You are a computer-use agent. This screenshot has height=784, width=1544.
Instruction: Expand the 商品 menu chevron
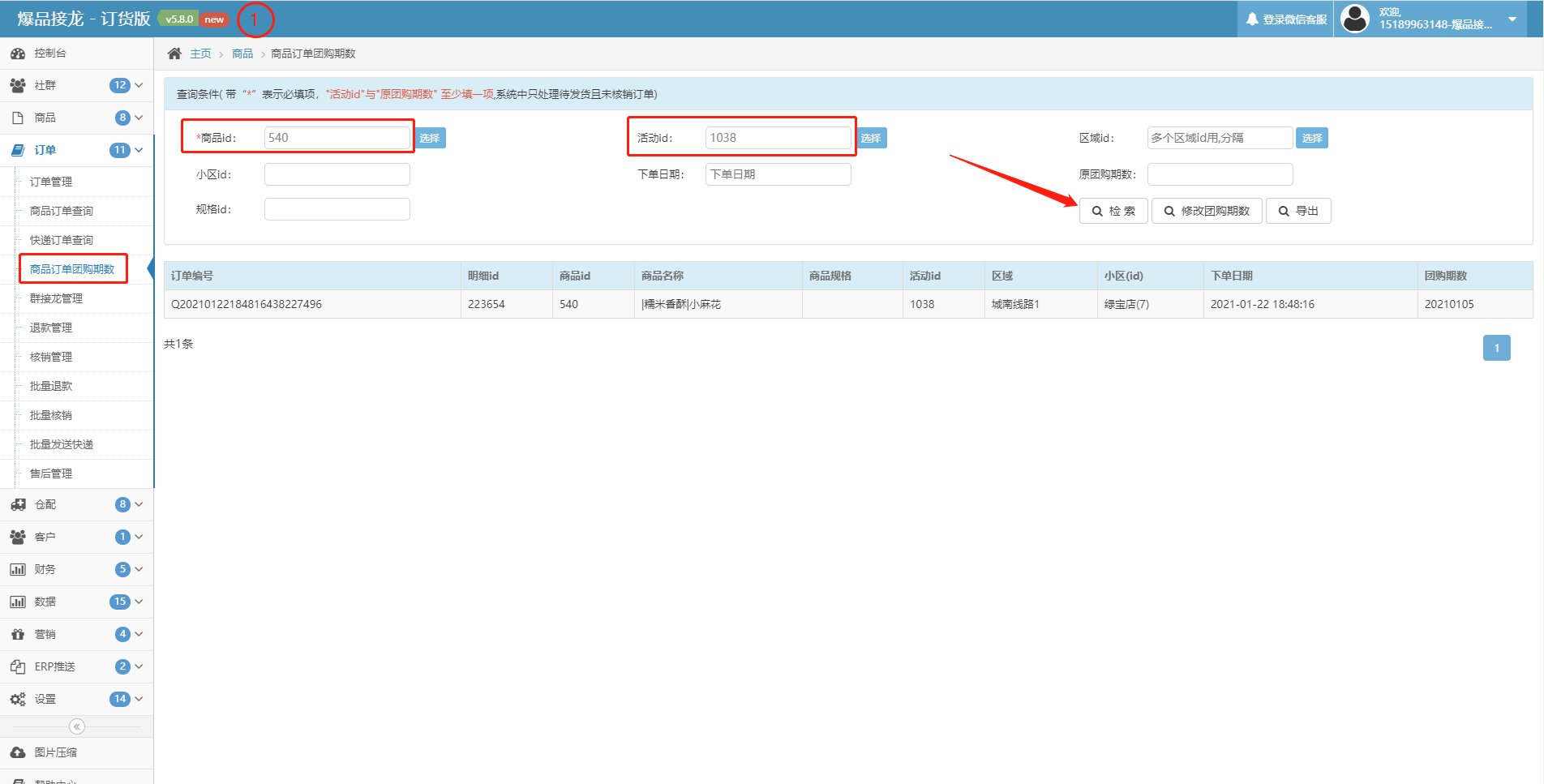(139, 118)
